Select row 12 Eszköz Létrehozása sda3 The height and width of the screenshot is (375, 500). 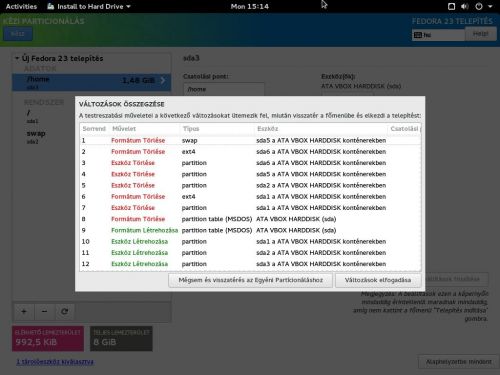(x=250, y=264)
